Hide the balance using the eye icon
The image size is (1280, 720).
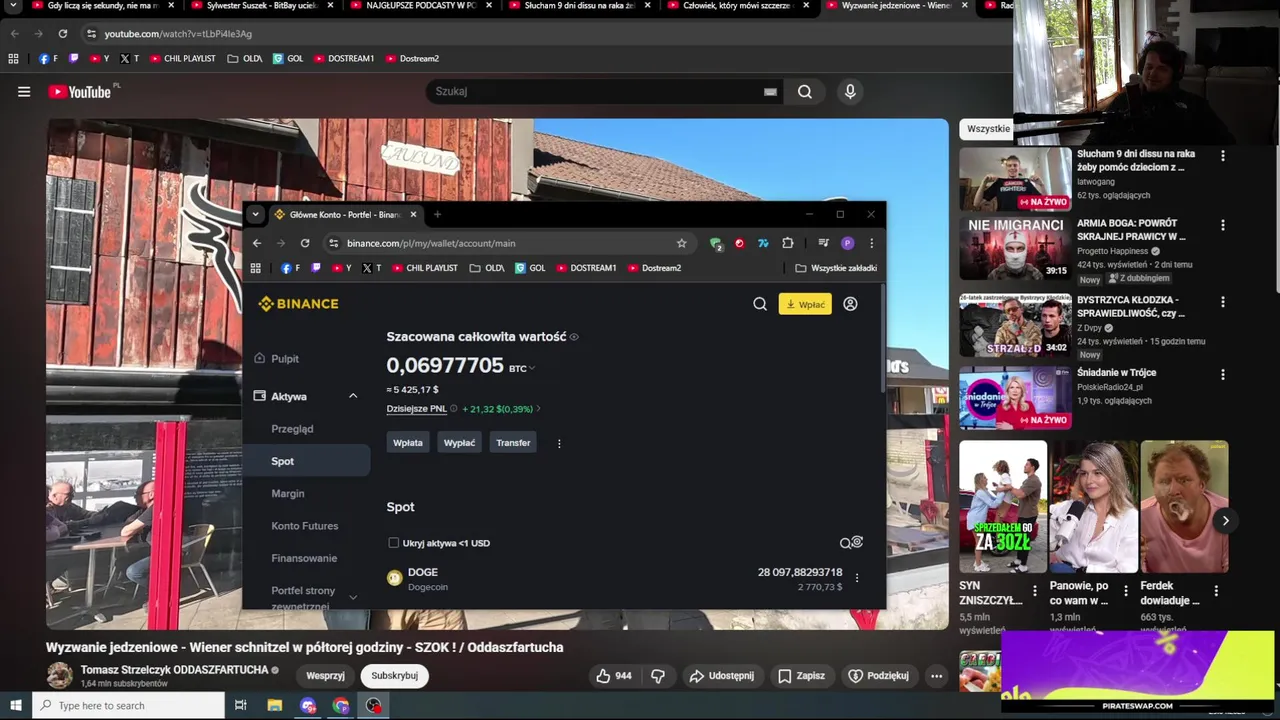[574, 337]
